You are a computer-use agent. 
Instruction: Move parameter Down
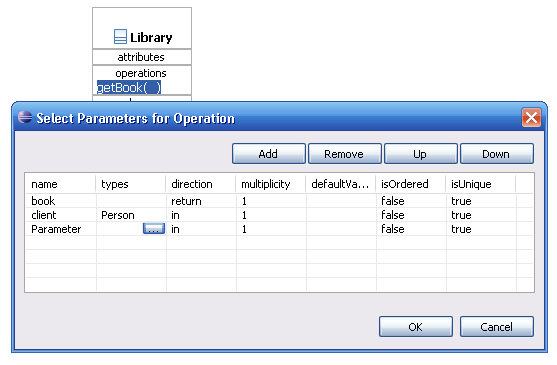497,154
